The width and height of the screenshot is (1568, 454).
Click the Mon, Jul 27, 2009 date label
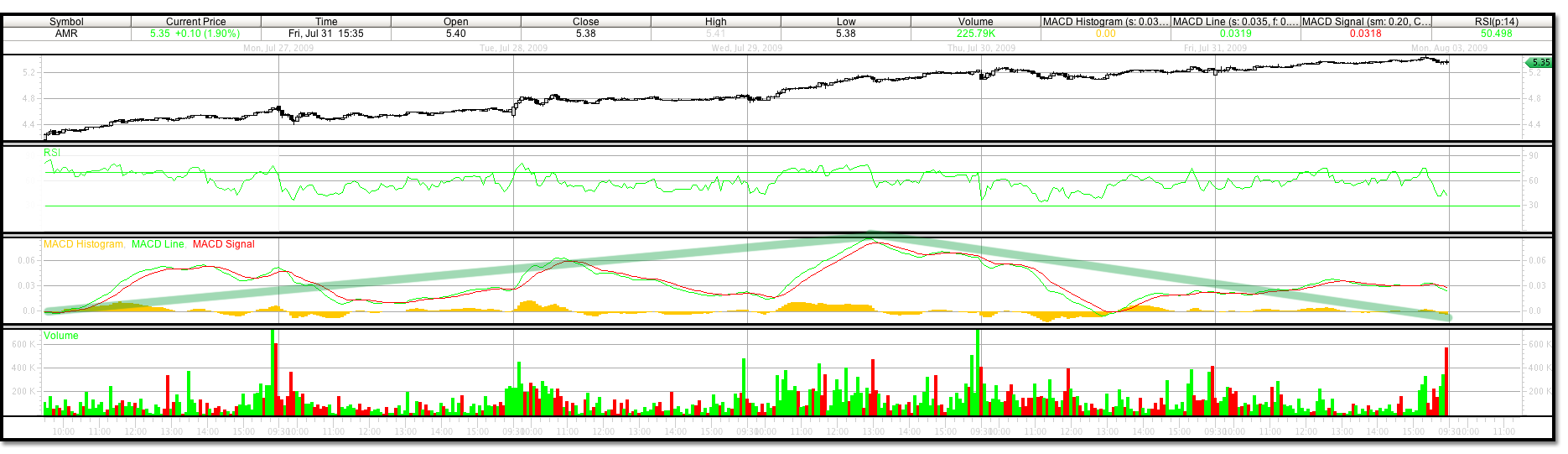click(x=278, y=48)
